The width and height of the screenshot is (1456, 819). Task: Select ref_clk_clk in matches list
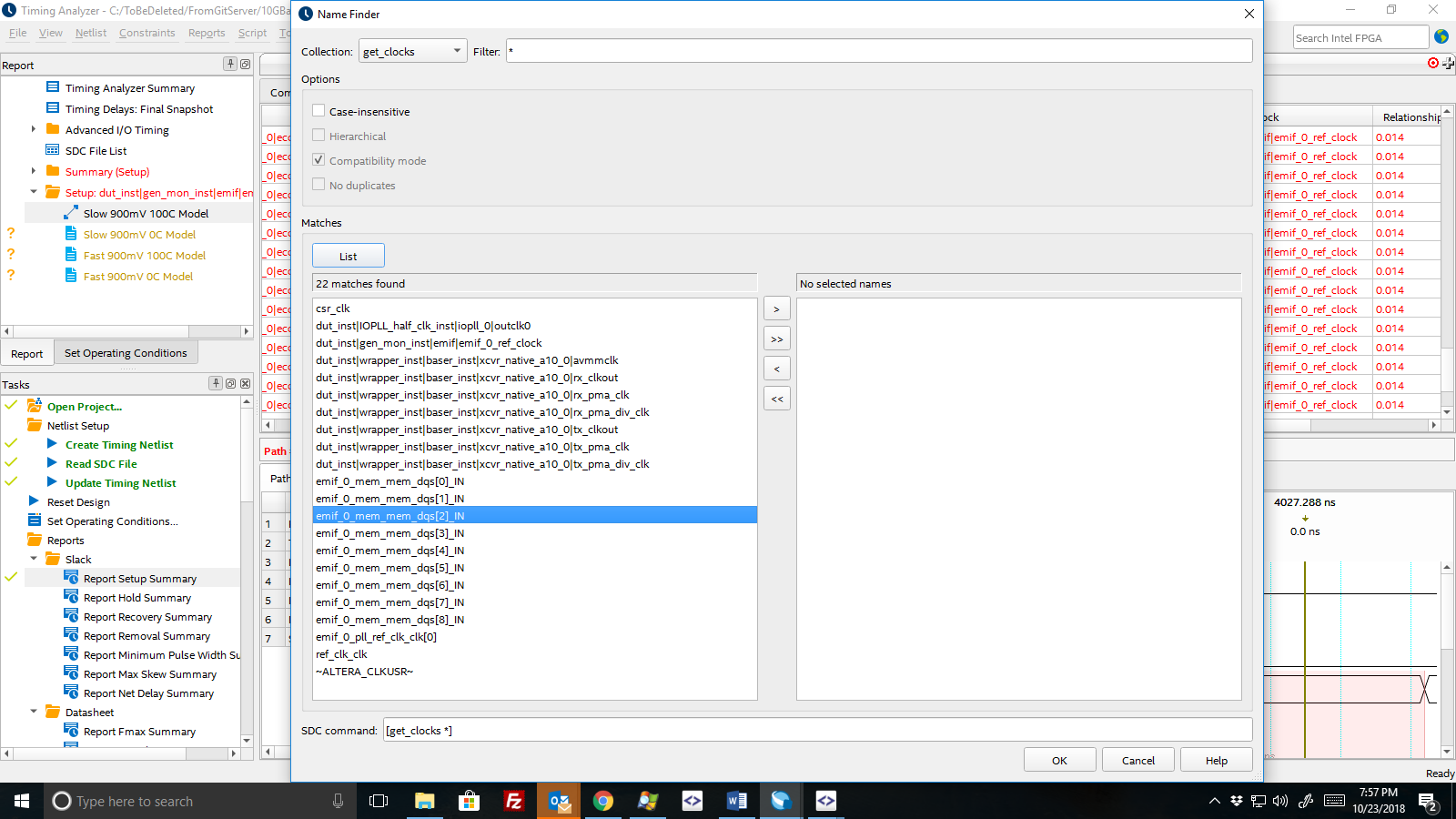535,653
